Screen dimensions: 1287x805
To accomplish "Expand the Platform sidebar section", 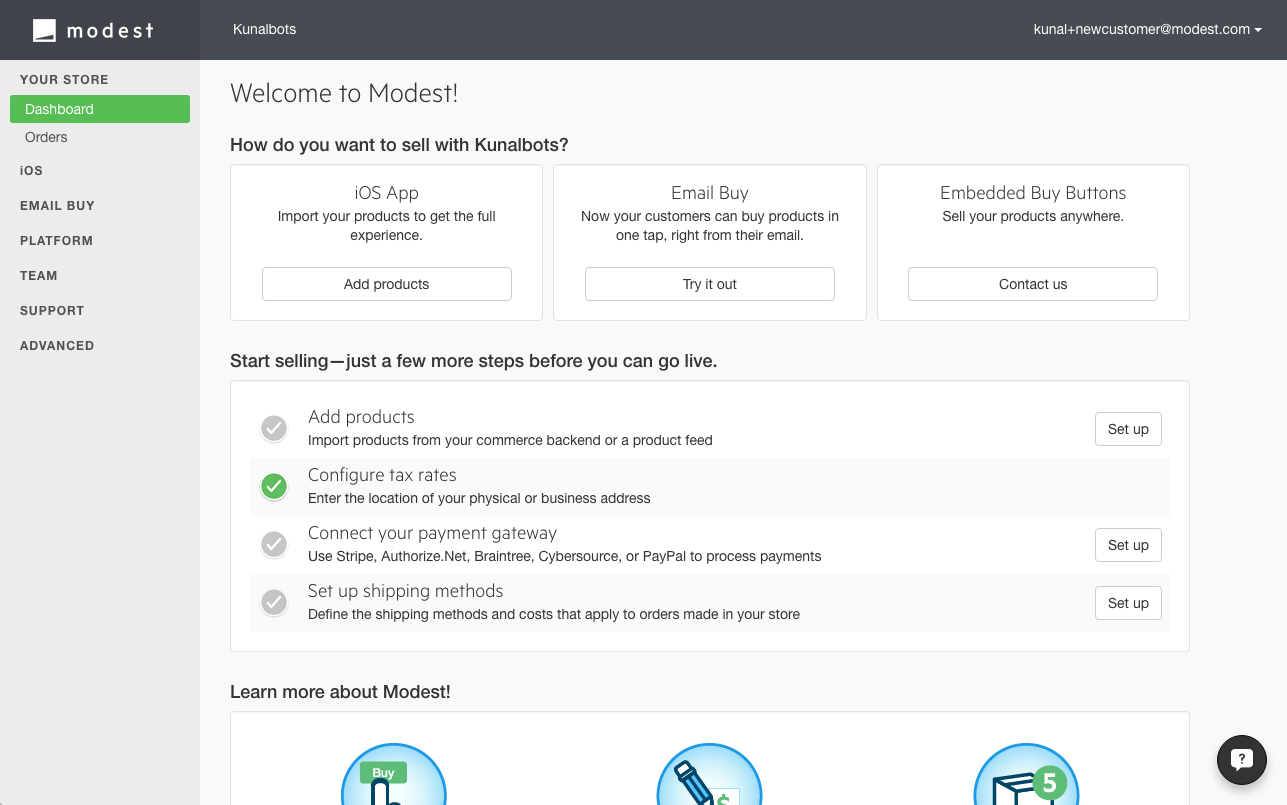I will (56, 241).
